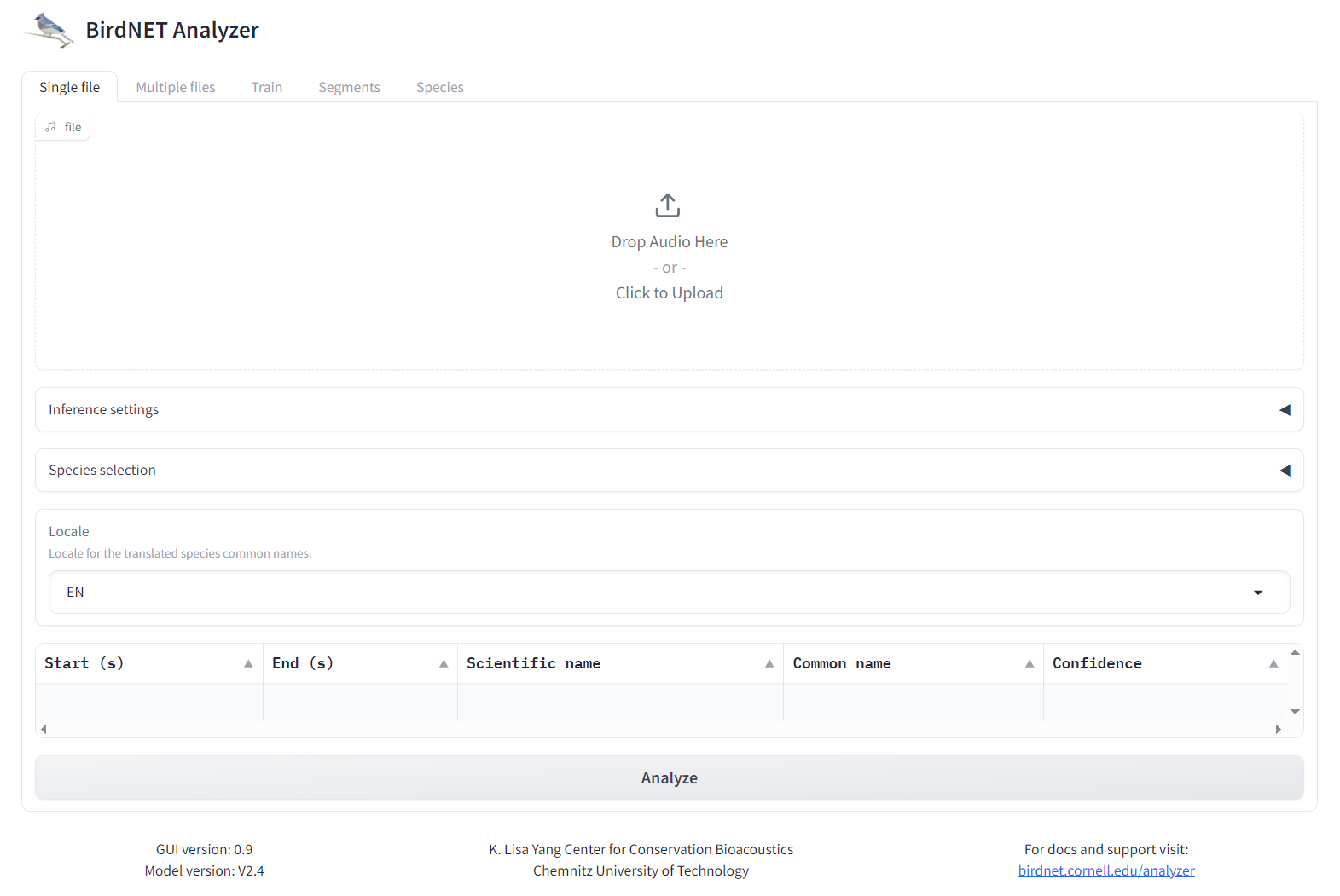Screen dimensions: 1340x896
Task: Click the Analyze button
Action: 670,777
